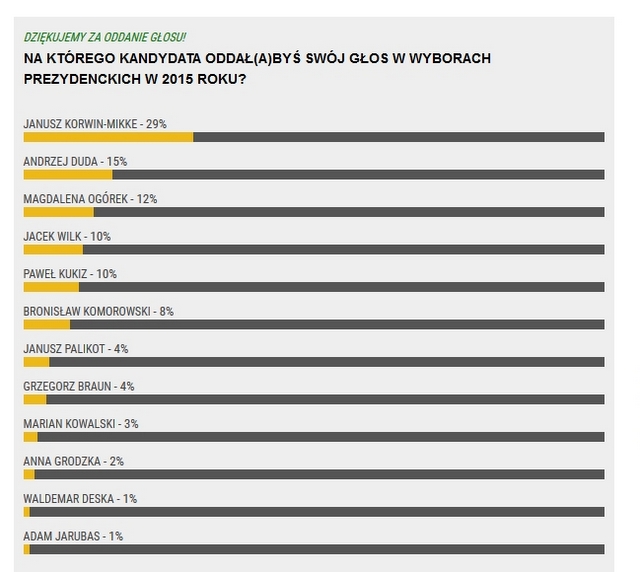Click the Waldemar Deska 1% label

tap(80, 498)
